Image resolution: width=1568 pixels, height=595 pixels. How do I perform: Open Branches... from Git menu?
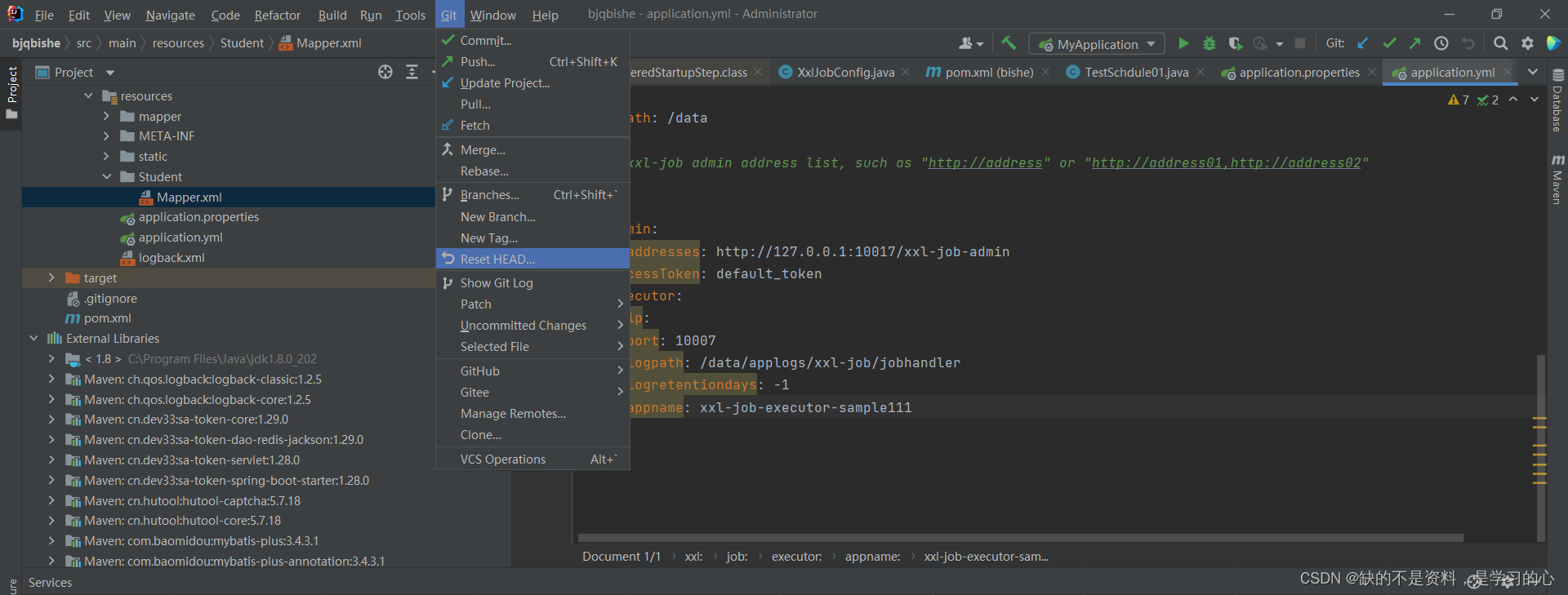point(532,194)
